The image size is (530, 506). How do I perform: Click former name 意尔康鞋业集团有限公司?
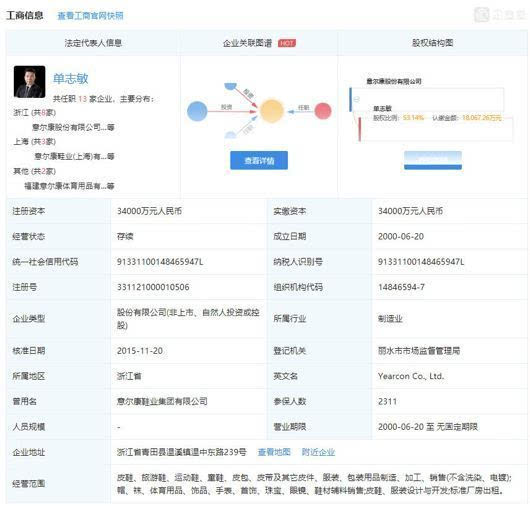click(x=162, y=402)
